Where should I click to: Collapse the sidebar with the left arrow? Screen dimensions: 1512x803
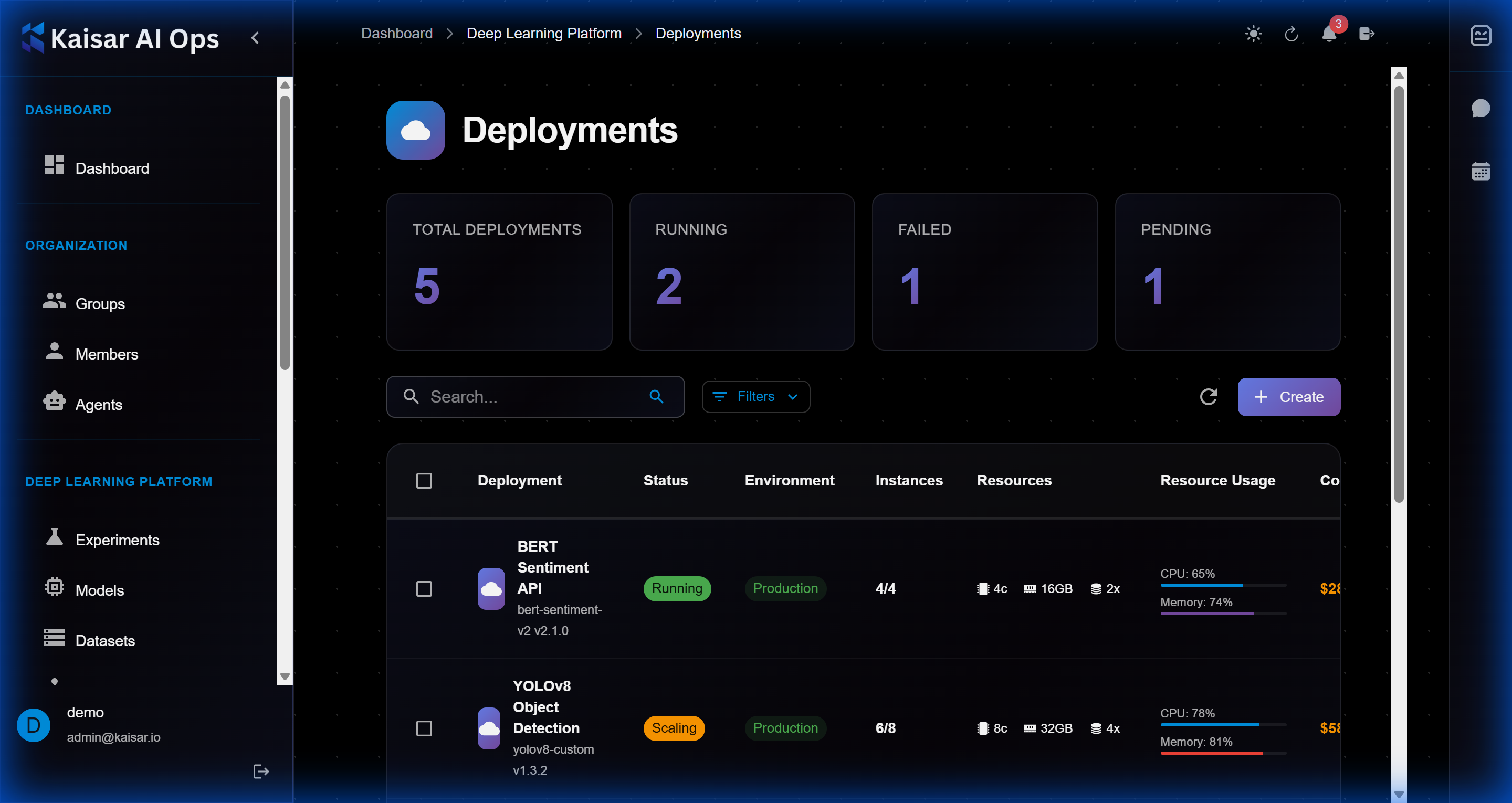coord(255,37)
